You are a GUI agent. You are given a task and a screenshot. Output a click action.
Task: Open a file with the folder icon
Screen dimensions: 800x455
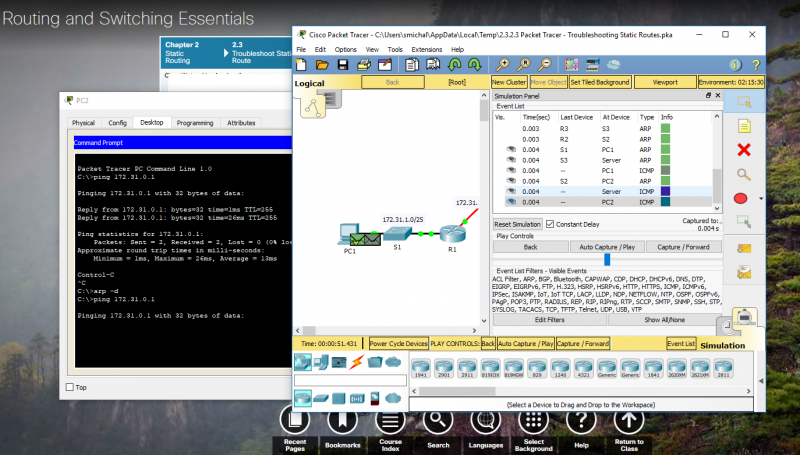coord(322,64)
